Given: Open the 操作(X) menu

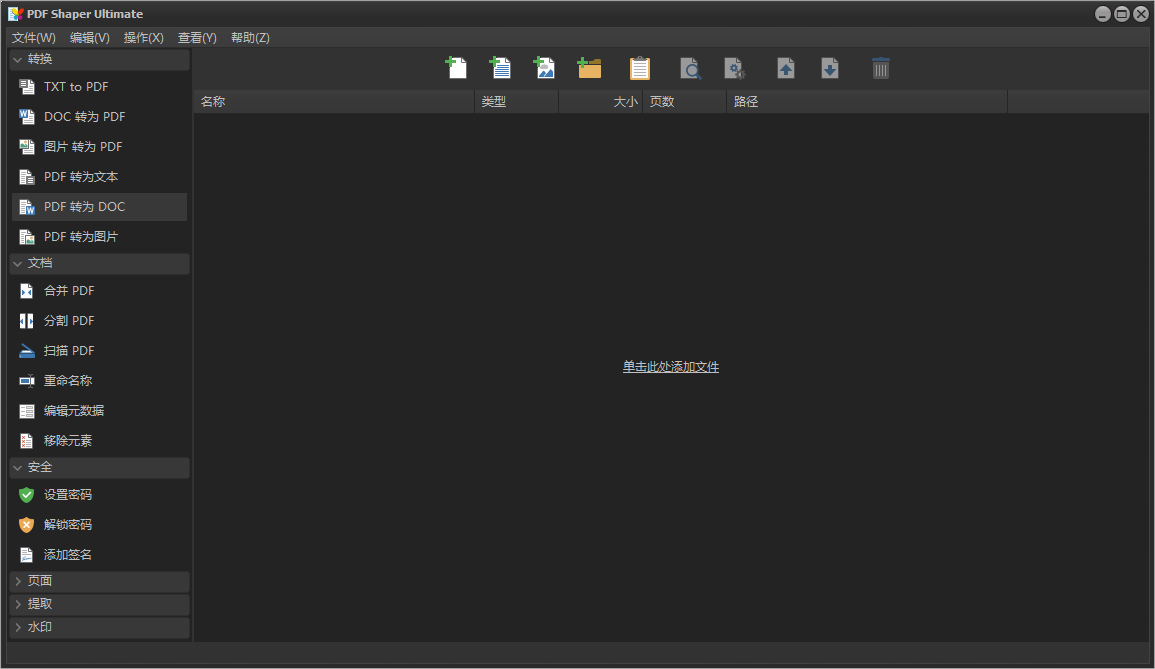Looking at the screenshot, I should 144,38.
